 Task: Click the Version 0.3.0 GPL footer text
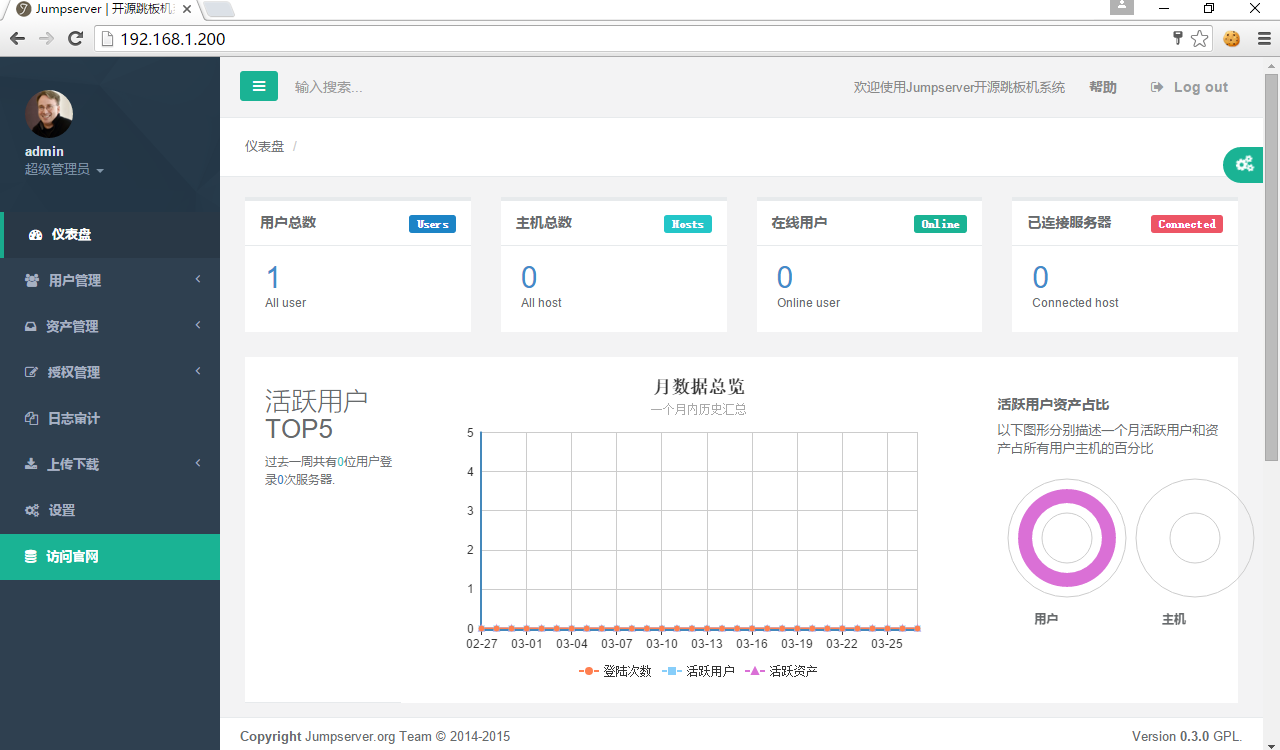(x=1187, y=736)
